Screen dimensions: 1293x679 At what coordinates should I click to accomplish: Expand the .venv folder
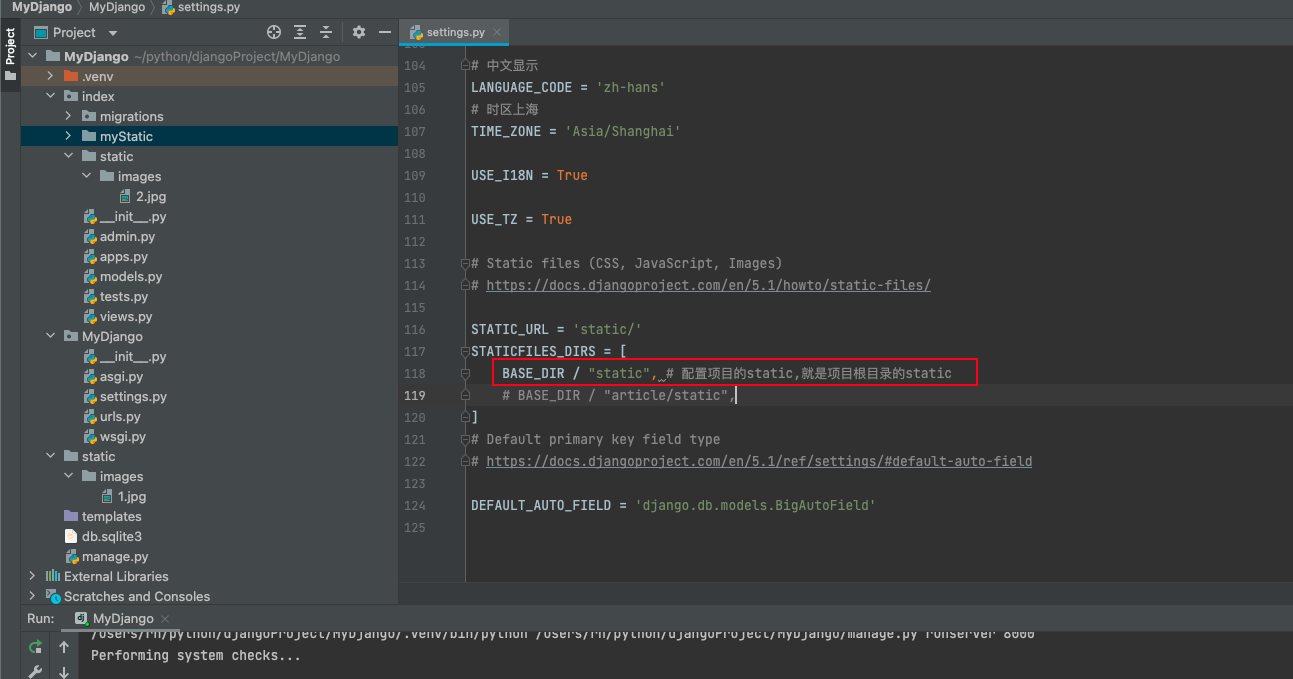(x=51, y=76)
